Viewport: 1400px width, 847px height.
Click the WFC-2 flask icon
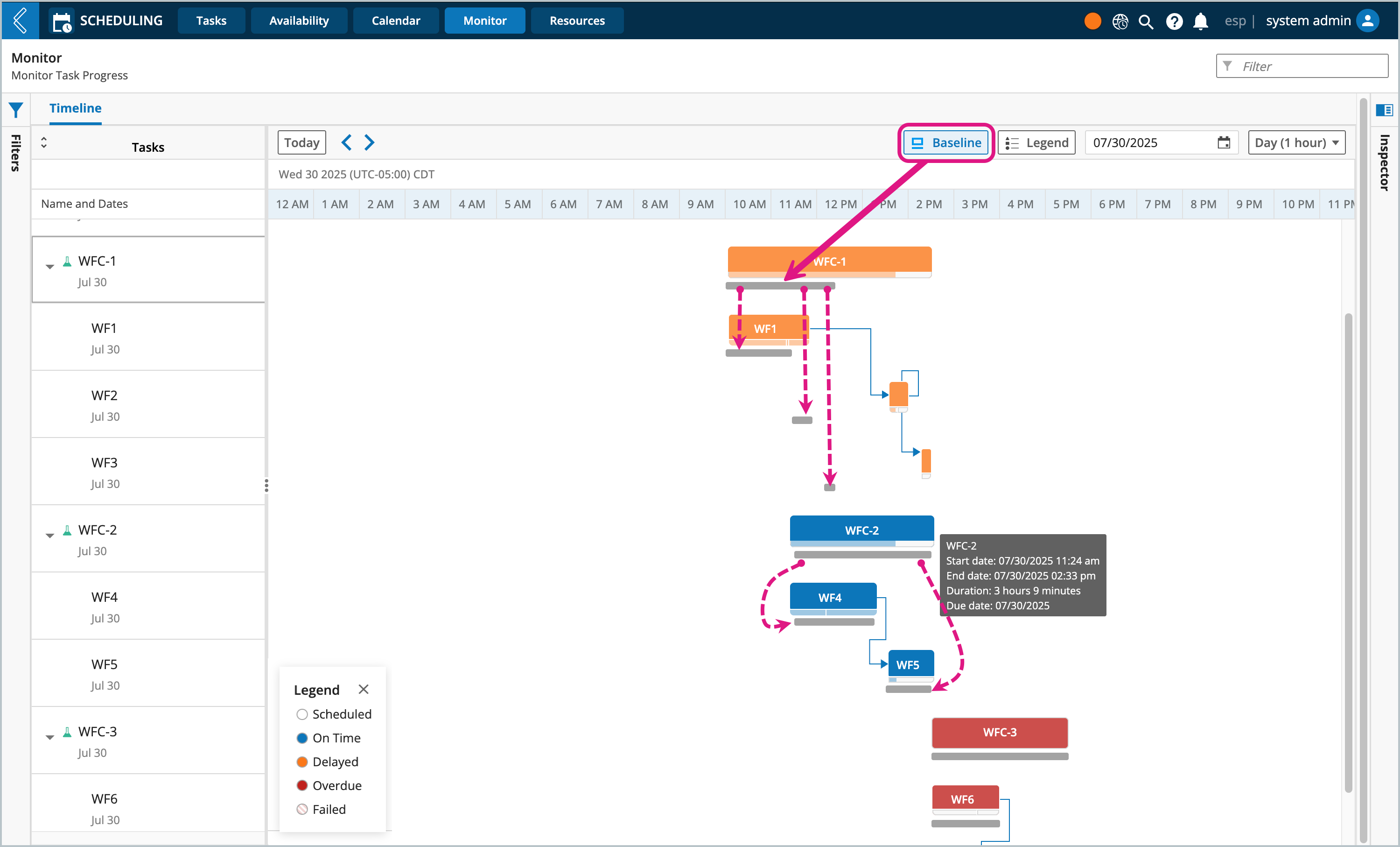[x=67, y=530]
